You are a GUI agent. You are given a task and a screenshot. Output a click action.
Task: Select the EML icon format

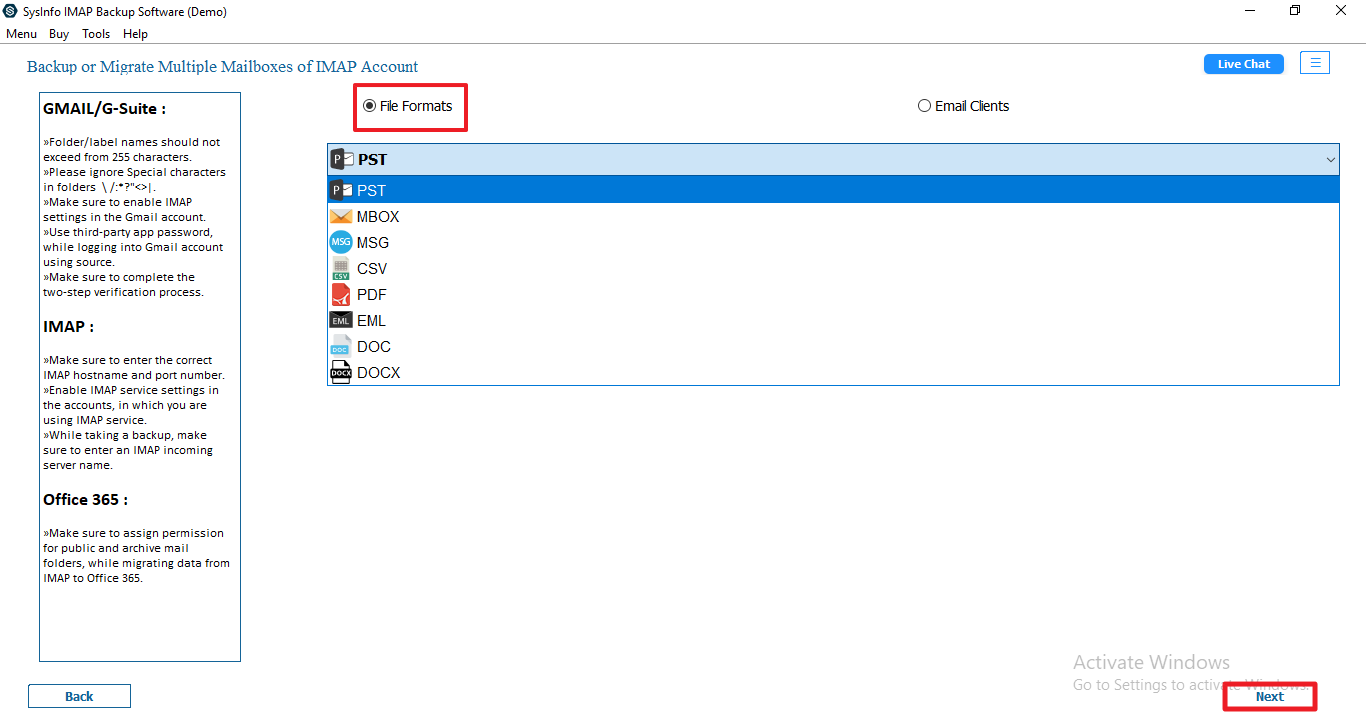click(341, 320)
